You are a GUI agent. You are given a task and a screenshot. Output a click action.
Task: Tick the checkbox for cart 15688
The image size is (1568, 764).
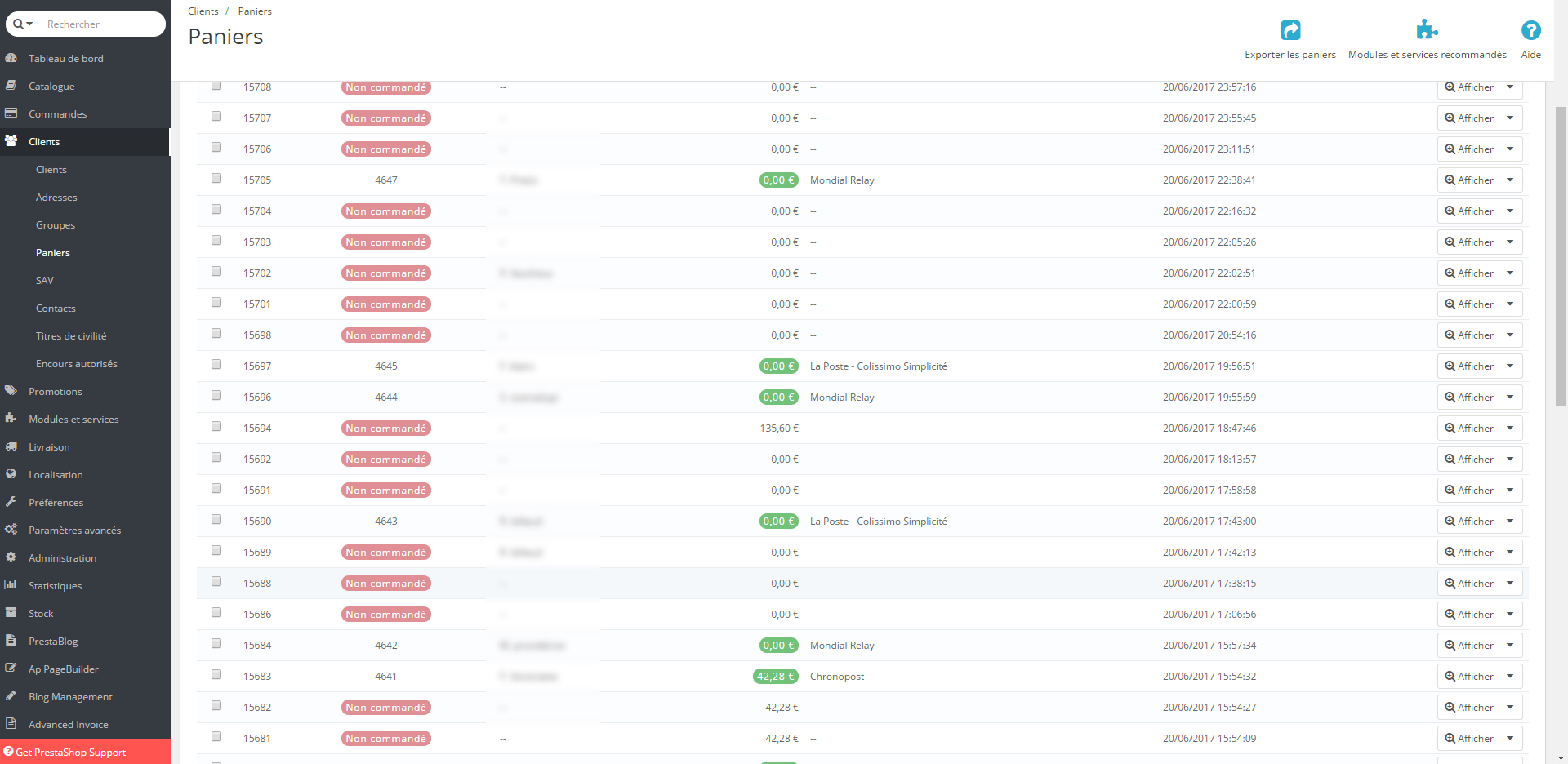click(x=216, y=582)
